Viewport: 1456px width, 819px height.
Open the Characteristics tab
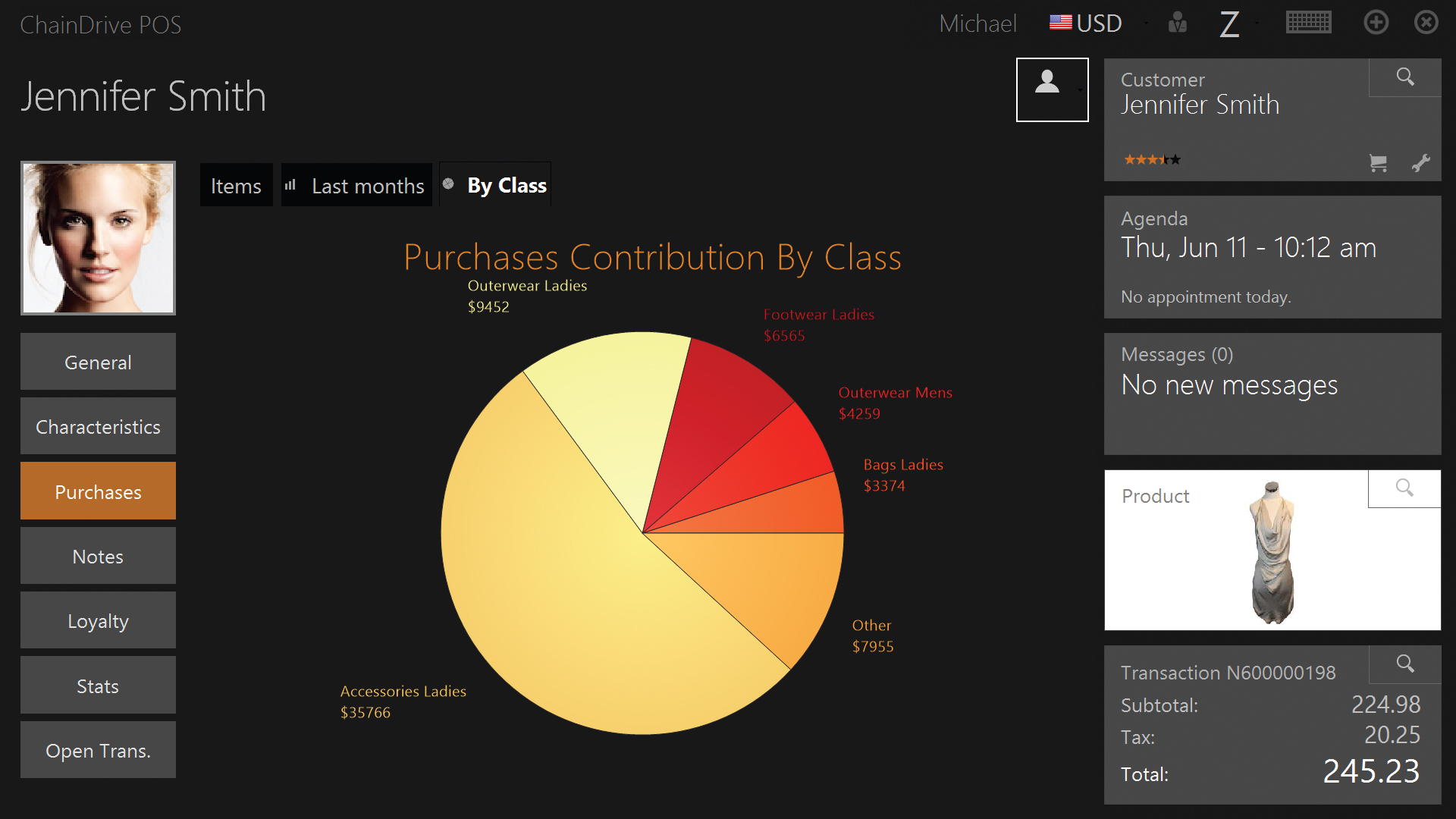click(98, 427)
